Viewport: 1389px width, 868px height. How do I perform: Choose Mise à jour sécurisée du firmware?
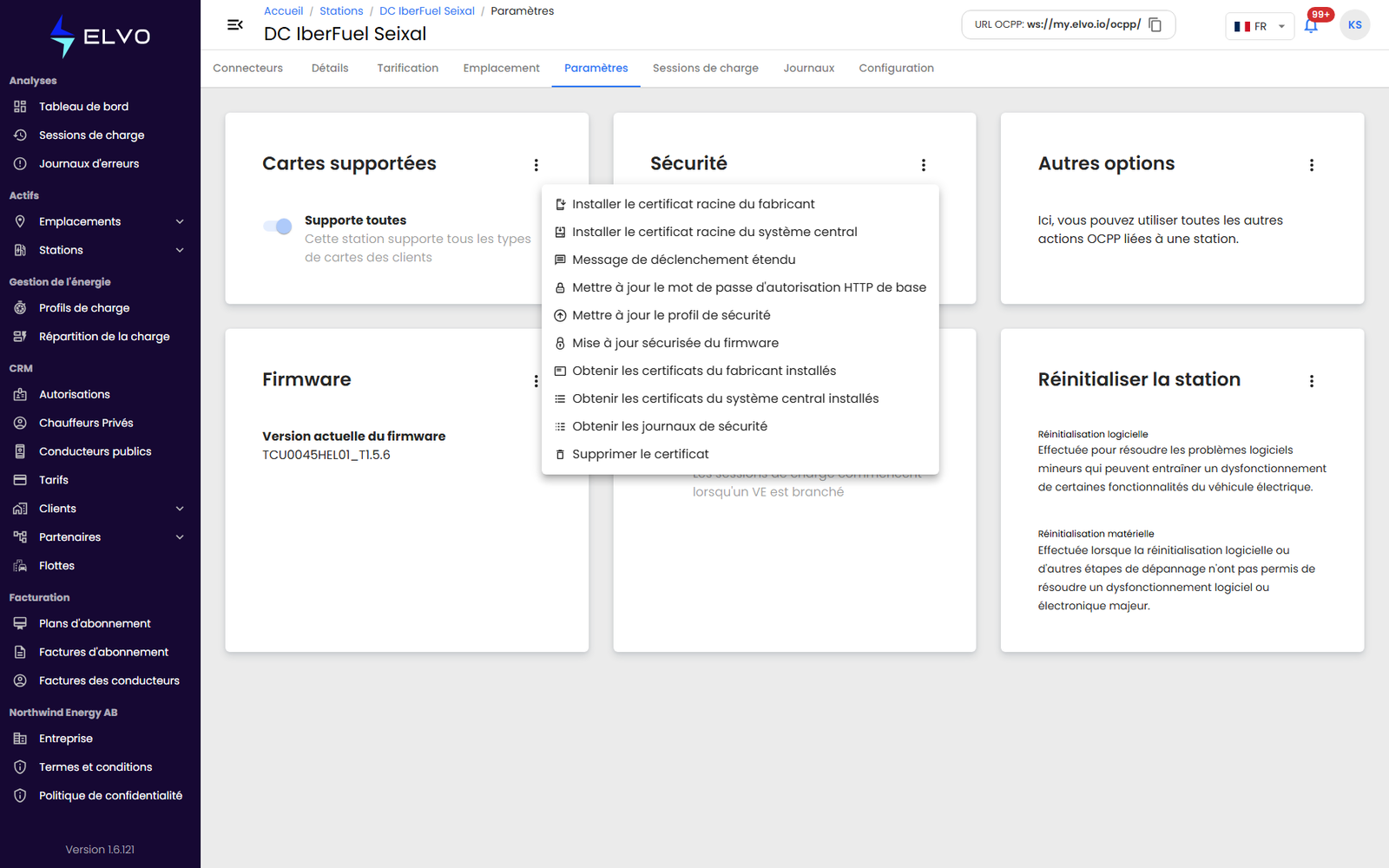point(741,343)
